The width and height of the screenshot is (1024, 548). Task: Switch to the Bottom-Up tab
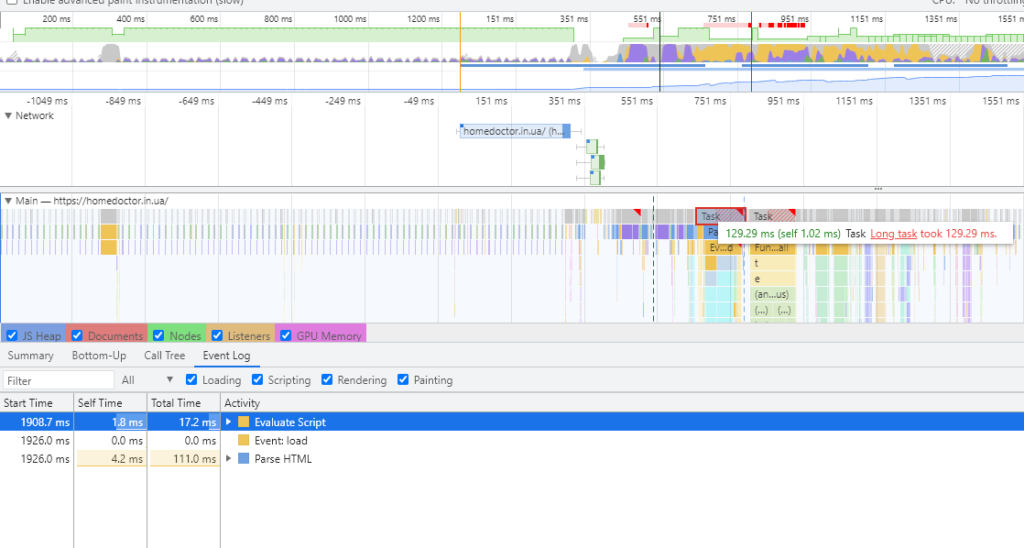click(99, 355)
